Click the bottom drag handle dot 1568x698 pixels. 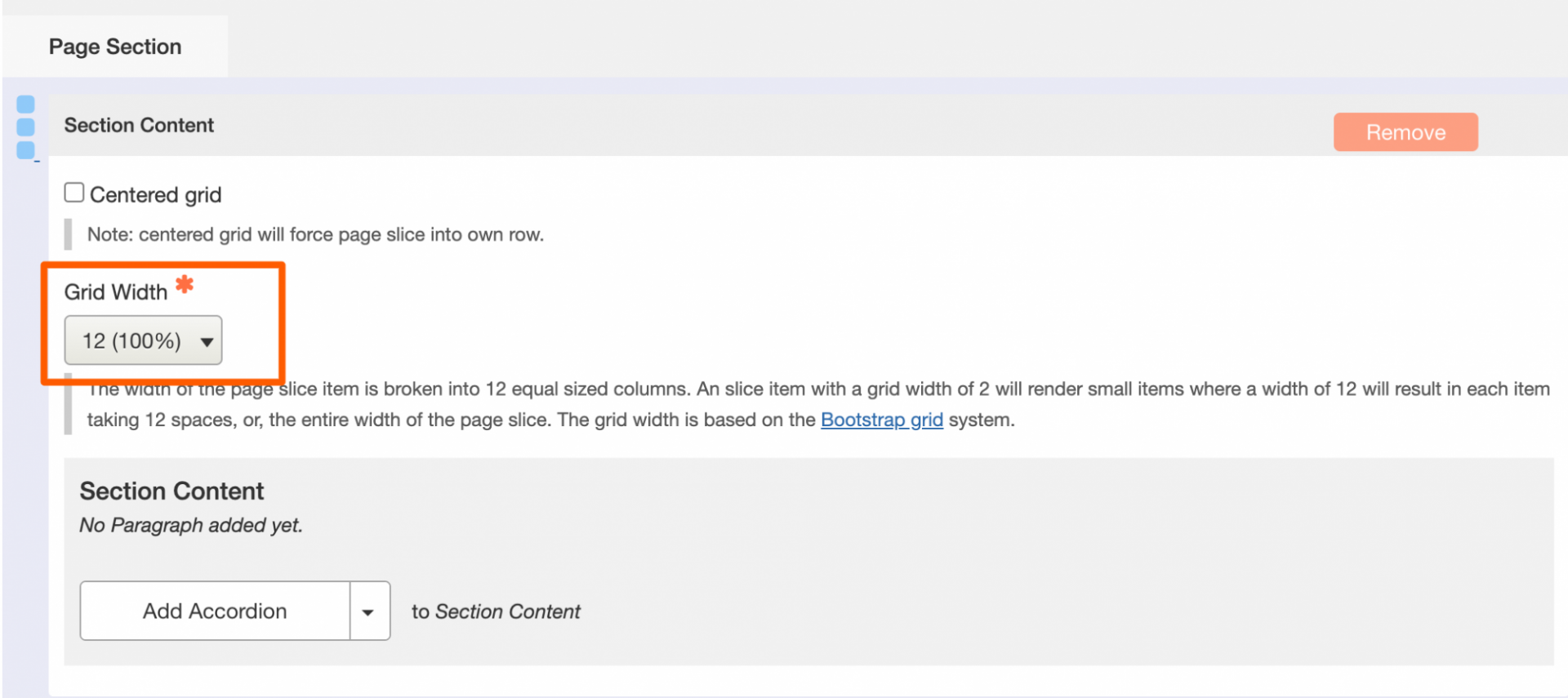pos(25,150)
